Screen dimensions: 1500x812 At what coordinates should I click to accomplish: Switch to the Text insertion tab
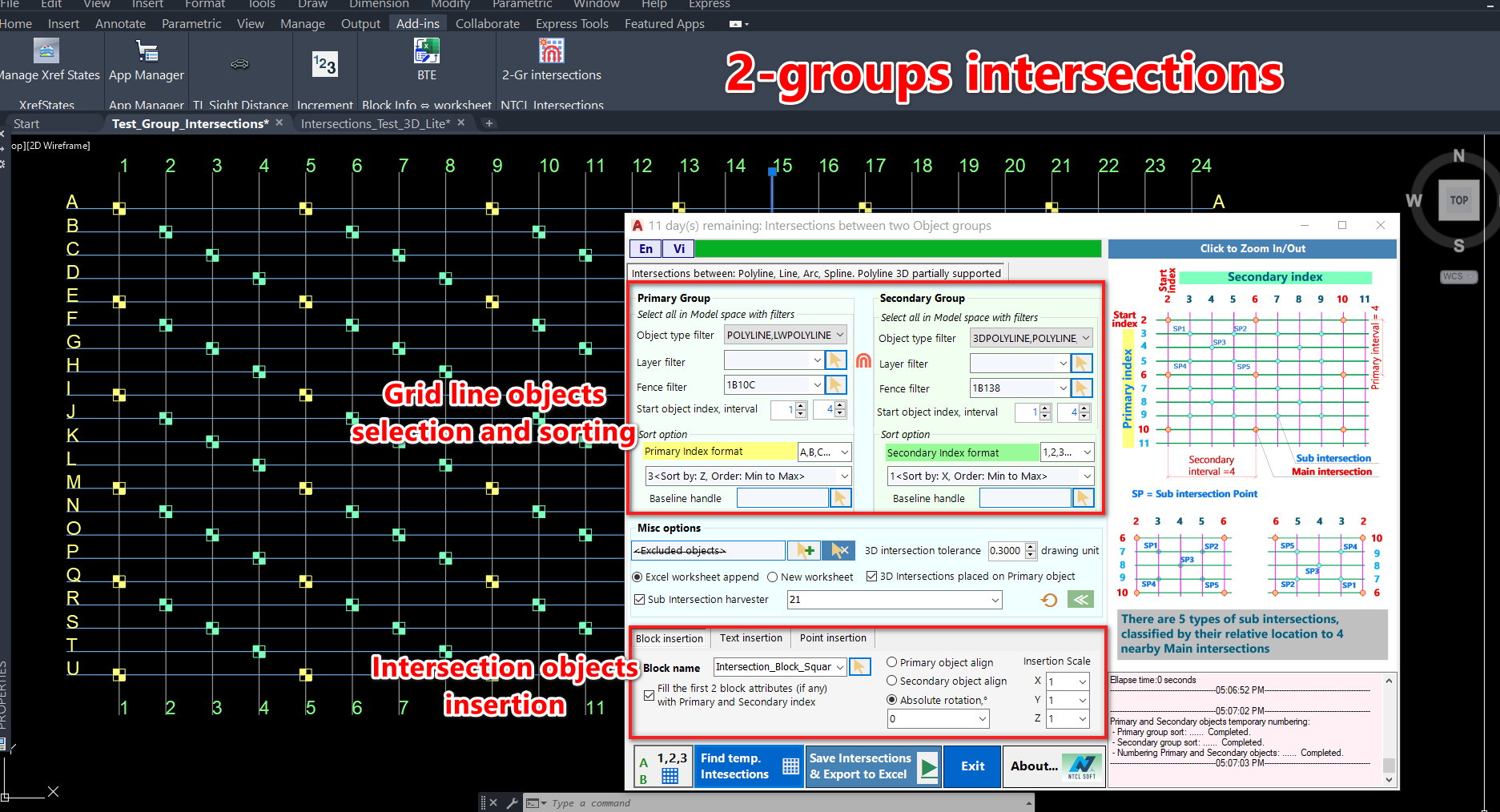(750, 638)
